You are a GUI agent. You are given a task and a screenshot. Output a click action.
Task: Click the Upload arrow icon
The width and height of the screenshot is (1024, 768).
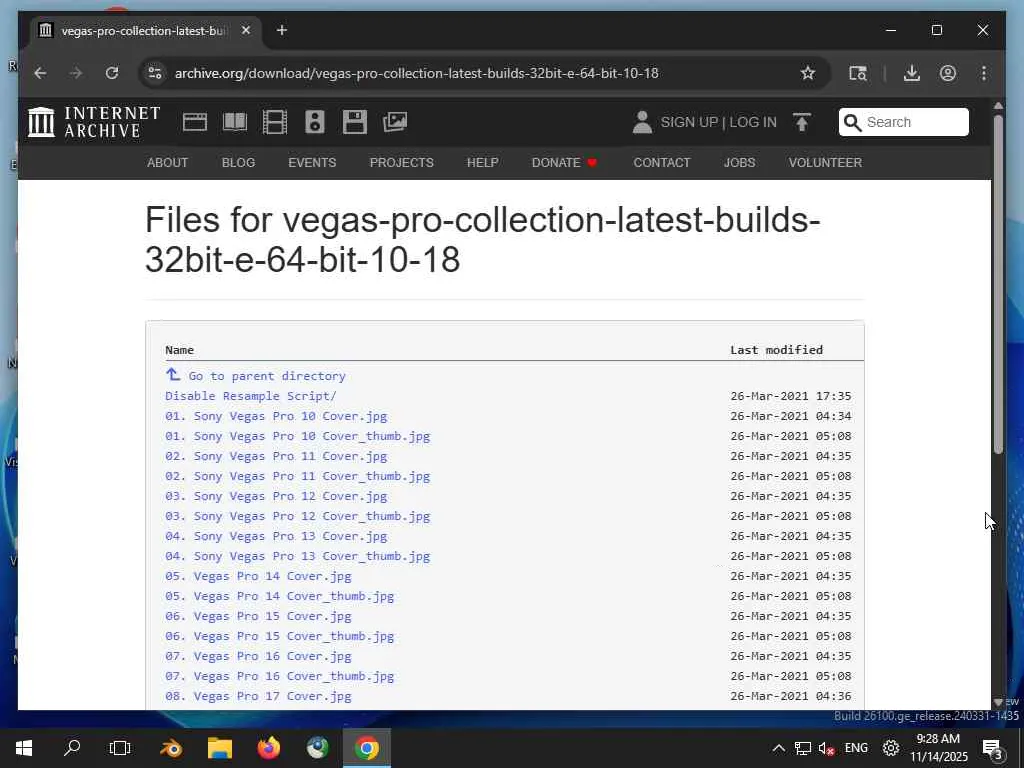[x=802, y=122]
